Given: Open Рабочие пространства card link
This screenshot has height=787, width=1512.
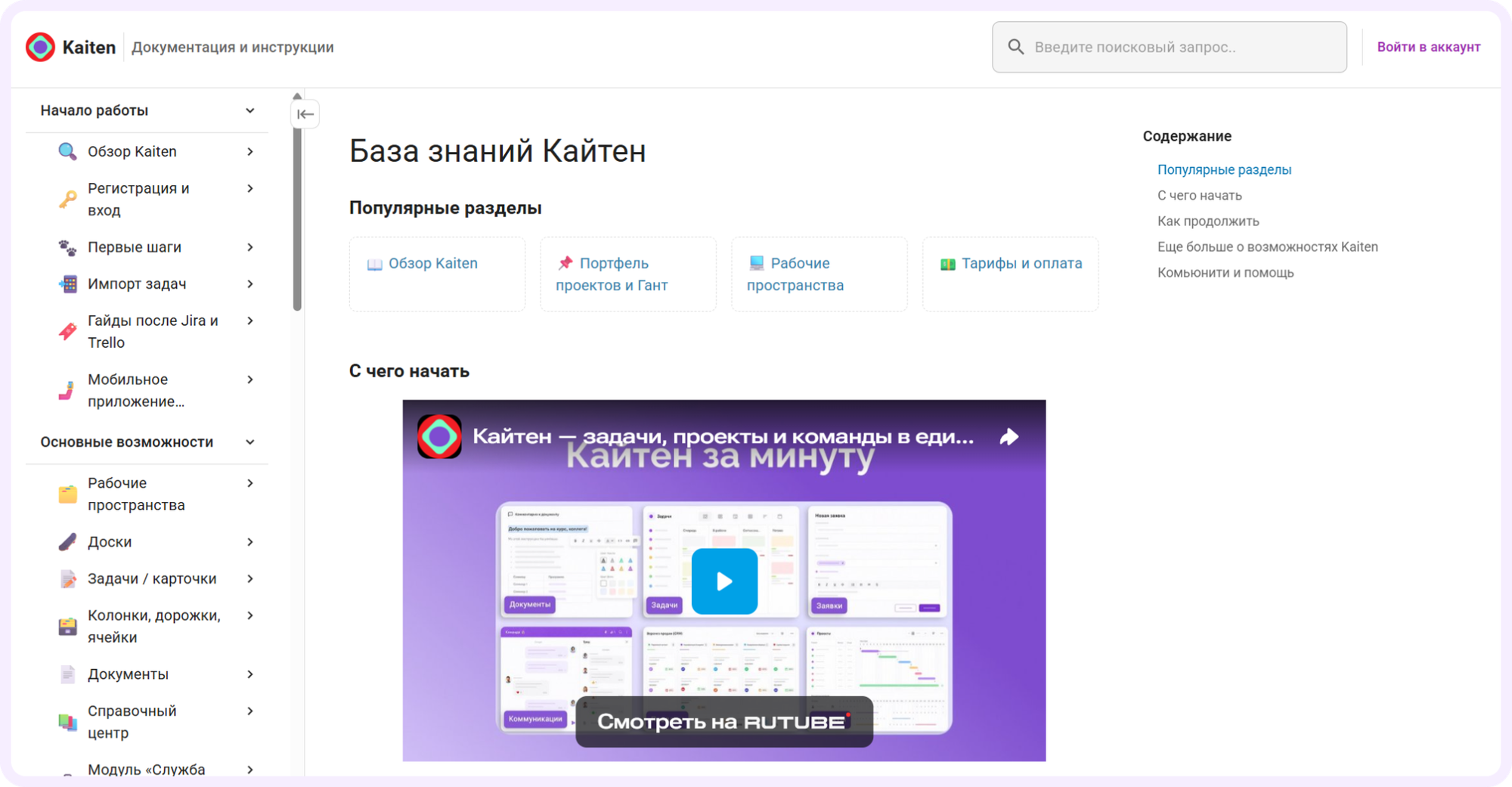Looking at the screenshot, I should point(795,274).
